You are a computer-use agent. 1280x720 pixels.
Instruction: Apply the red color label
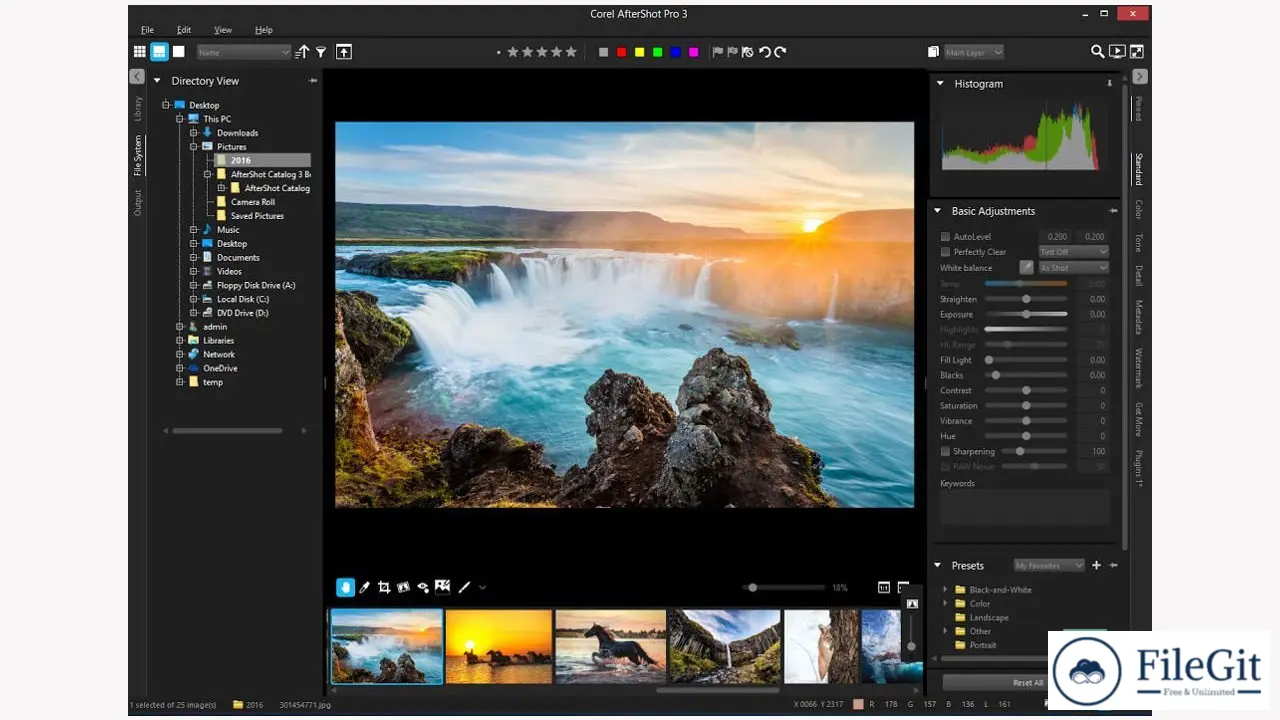pos(621,52)
